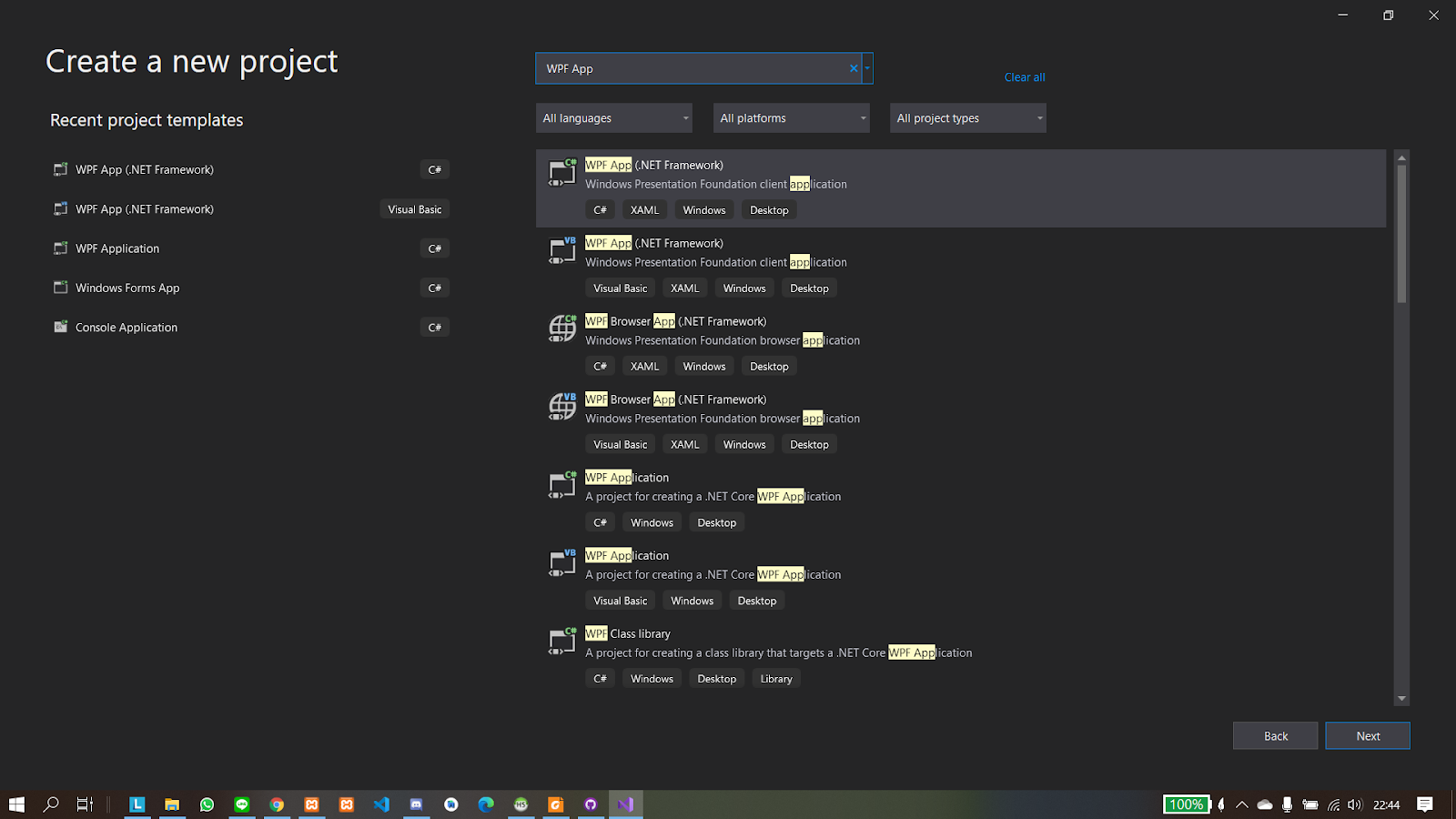Select the Visual Basic WPF App (.NET Framework) title
This screenshot has height=819, width=1456.
654,243
